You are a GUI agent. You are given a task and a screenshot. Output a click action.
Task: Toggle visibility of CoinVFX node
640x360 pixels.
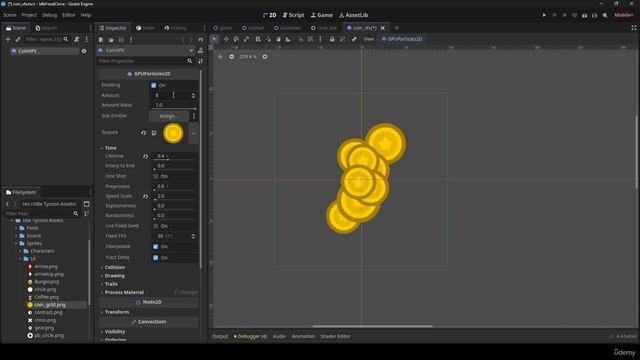click(x=84, y=51)
